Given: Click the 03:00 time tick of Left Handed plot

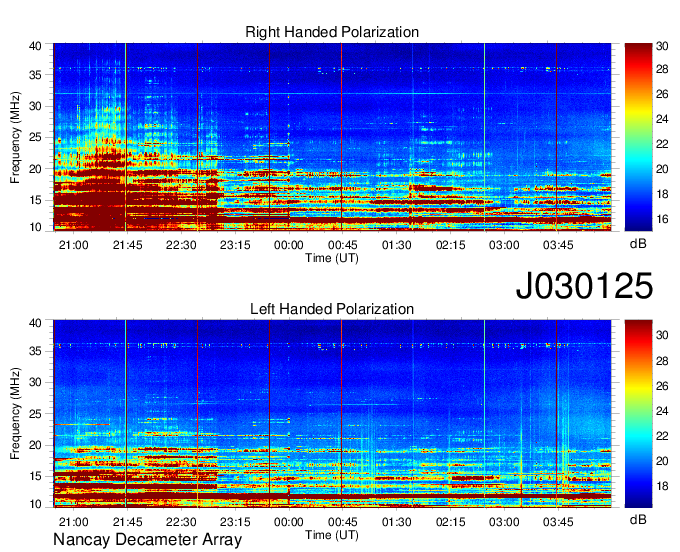Looking at the screenshot, I should (504, 522).
